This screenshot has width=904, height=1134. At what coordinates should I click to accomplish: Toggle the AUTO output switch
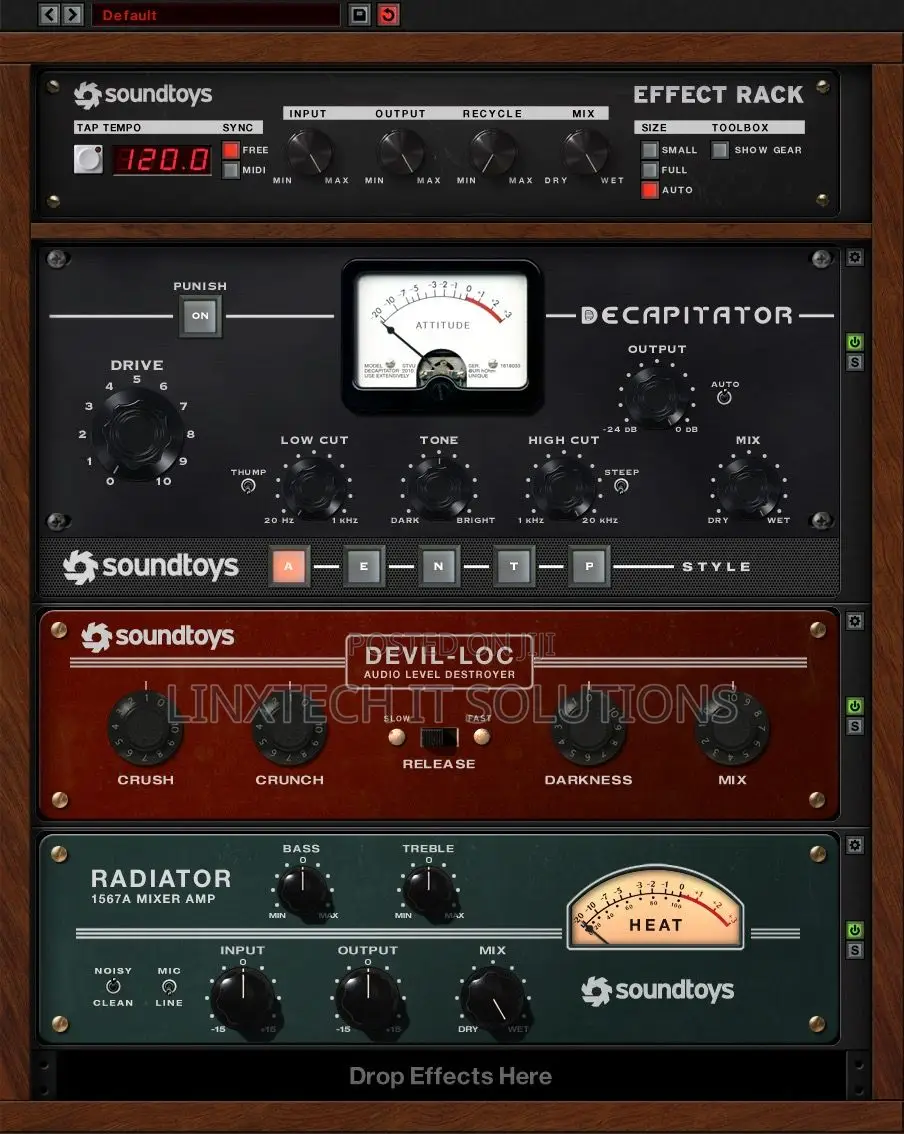[724, 397]
